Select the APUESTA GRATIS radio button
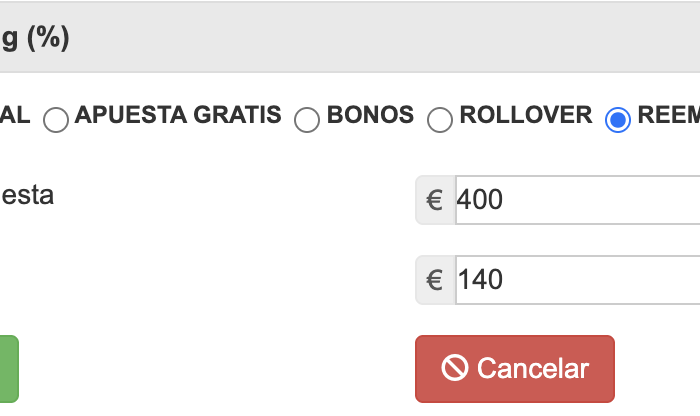 56,120
